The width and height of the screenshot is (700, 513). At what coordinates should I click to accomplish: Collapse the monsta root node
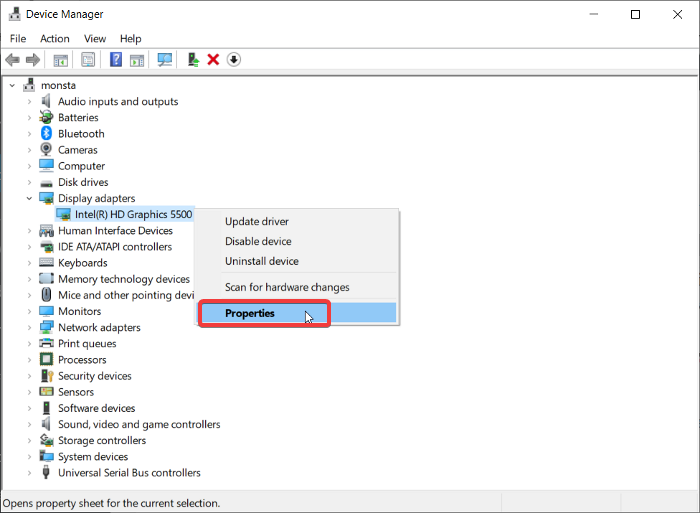tap(12, 85)
